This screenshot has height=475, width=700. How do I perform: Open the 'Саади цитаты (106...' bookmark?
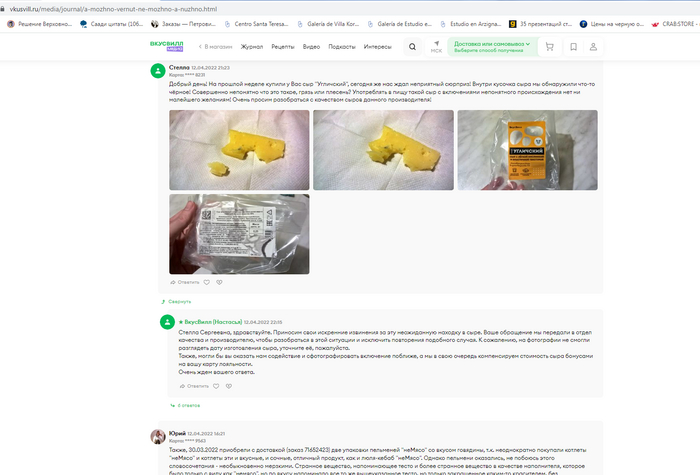112,24
